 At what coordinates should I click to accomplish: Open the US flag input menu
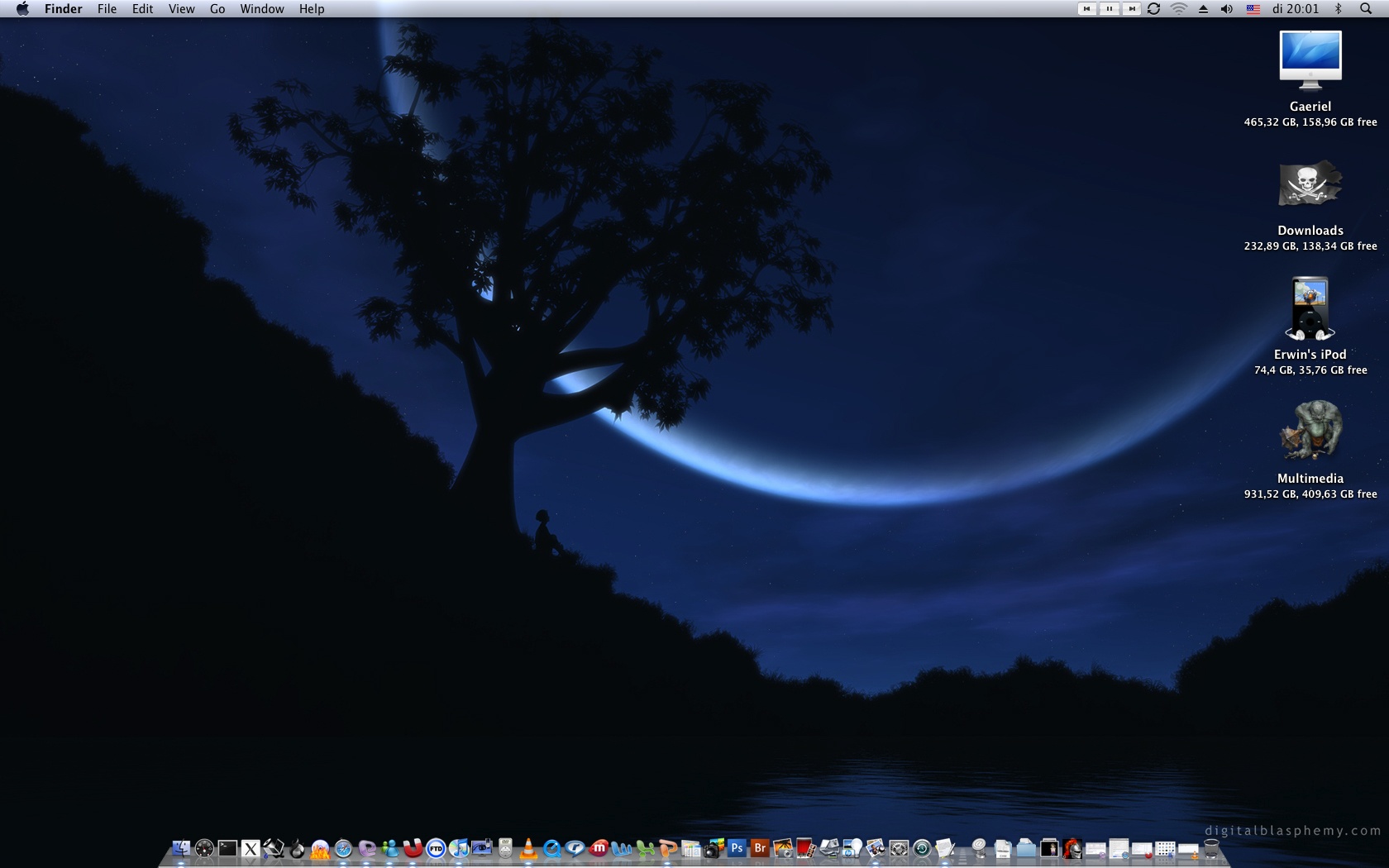1253,9
